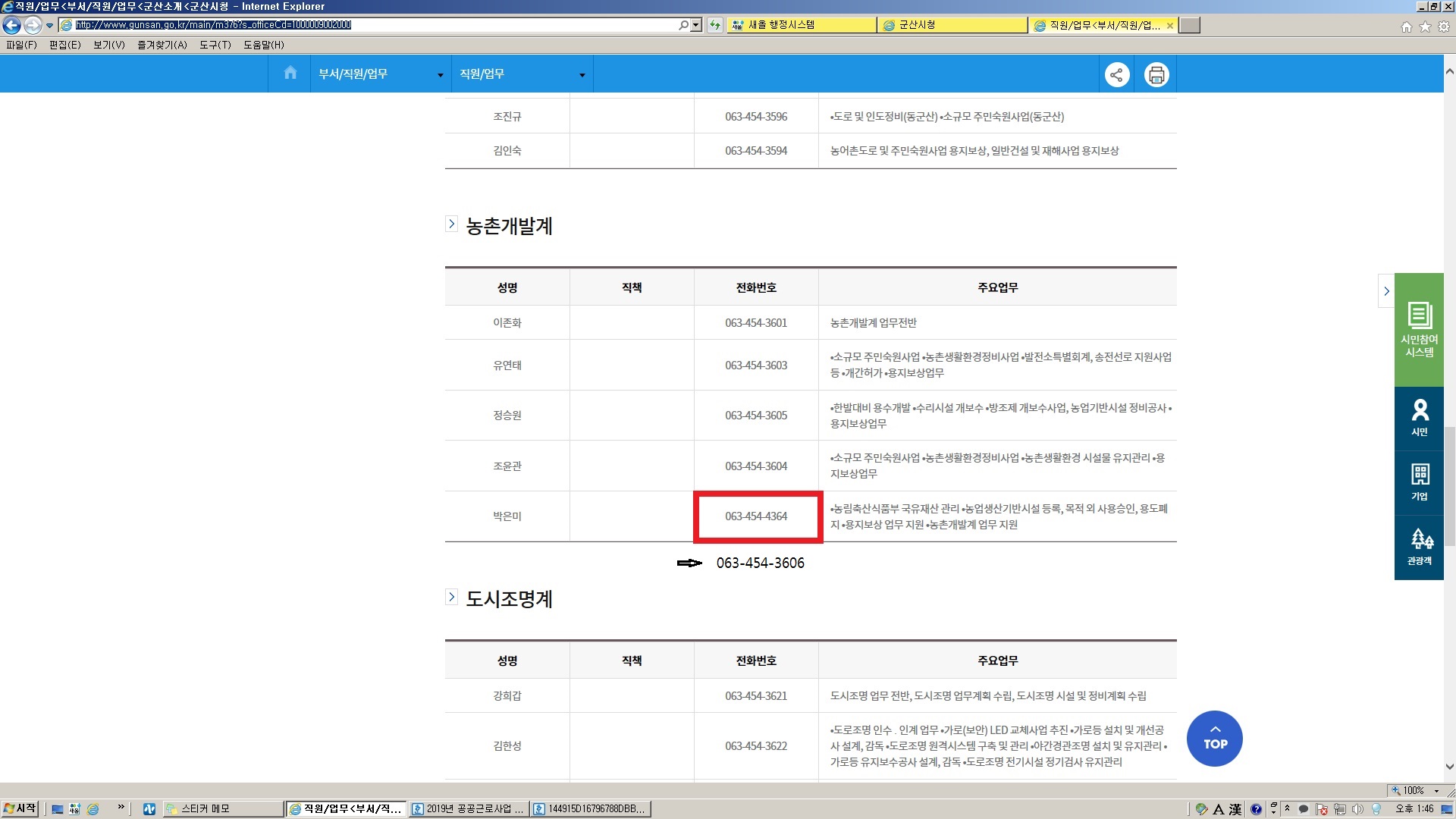Open the 즐겨찾기(A) menu
The image size is (1456, 819).
[162, 45]
